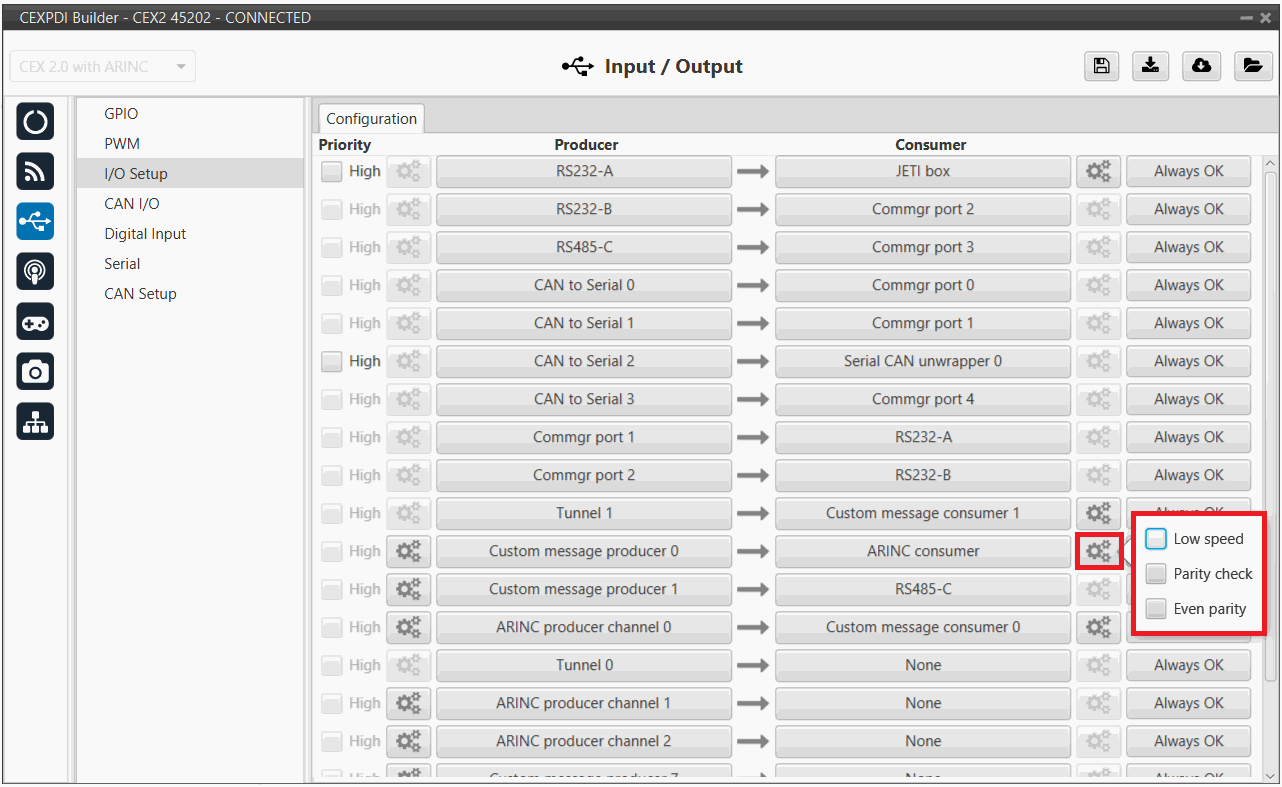The width and height of the screenshot is (1282, 787).
Task: Click the save icon in top toolbar
Action: [1101, 66]
